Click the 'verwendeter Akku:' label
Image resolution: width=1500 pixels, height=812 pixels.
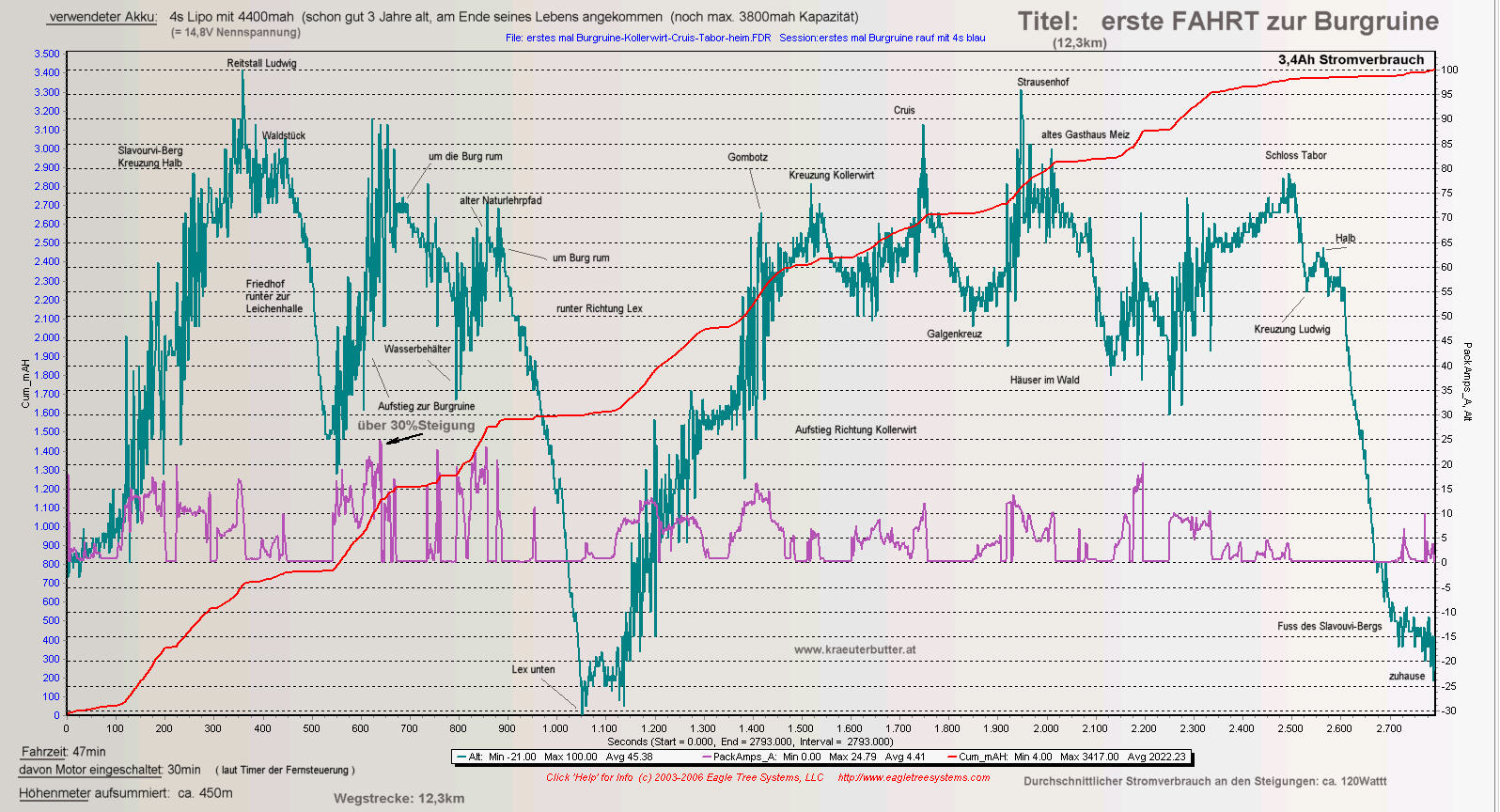tap(102, 17)
